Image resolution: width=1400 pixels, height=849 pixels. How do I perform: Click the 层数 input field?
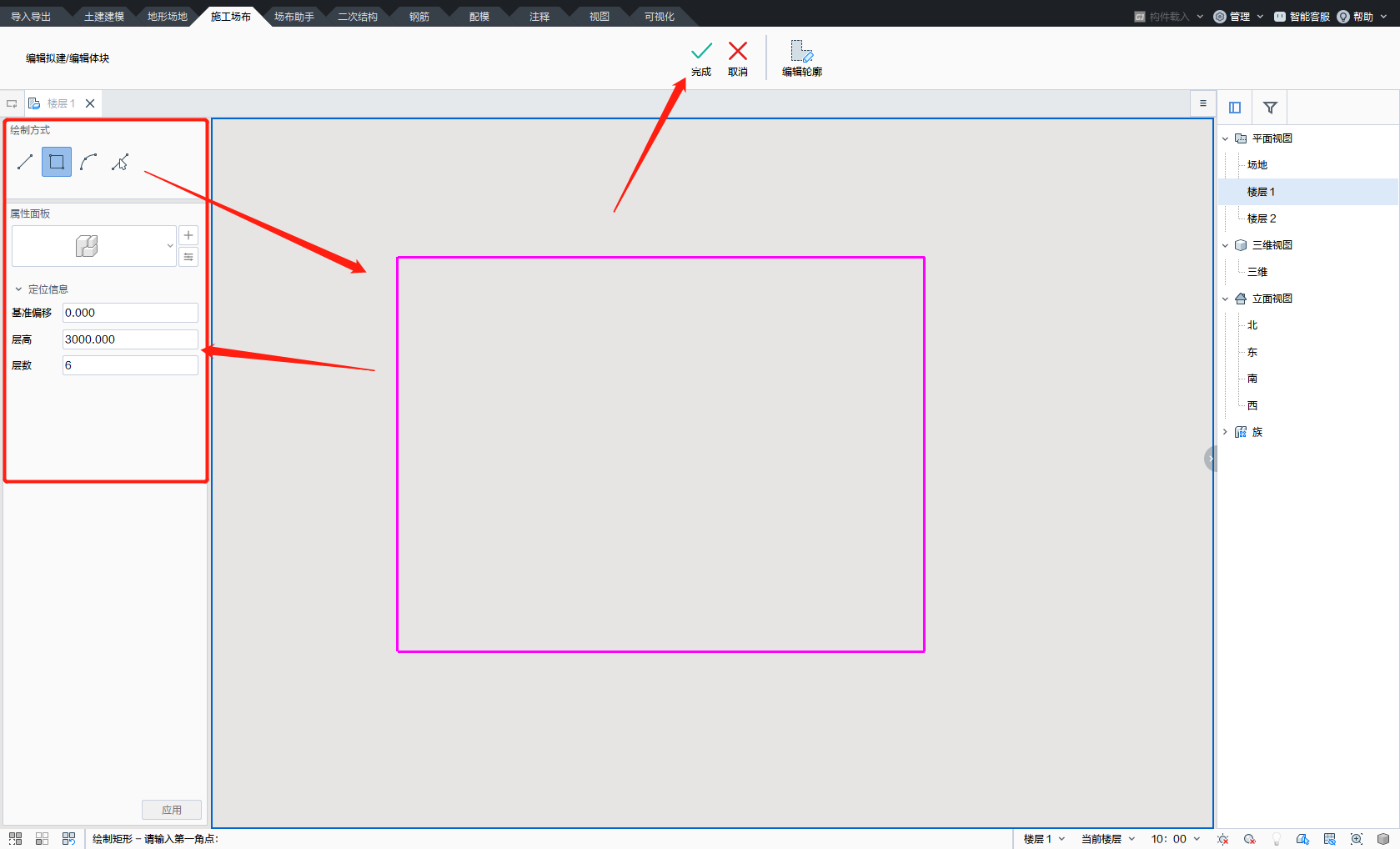click(130, 365)
